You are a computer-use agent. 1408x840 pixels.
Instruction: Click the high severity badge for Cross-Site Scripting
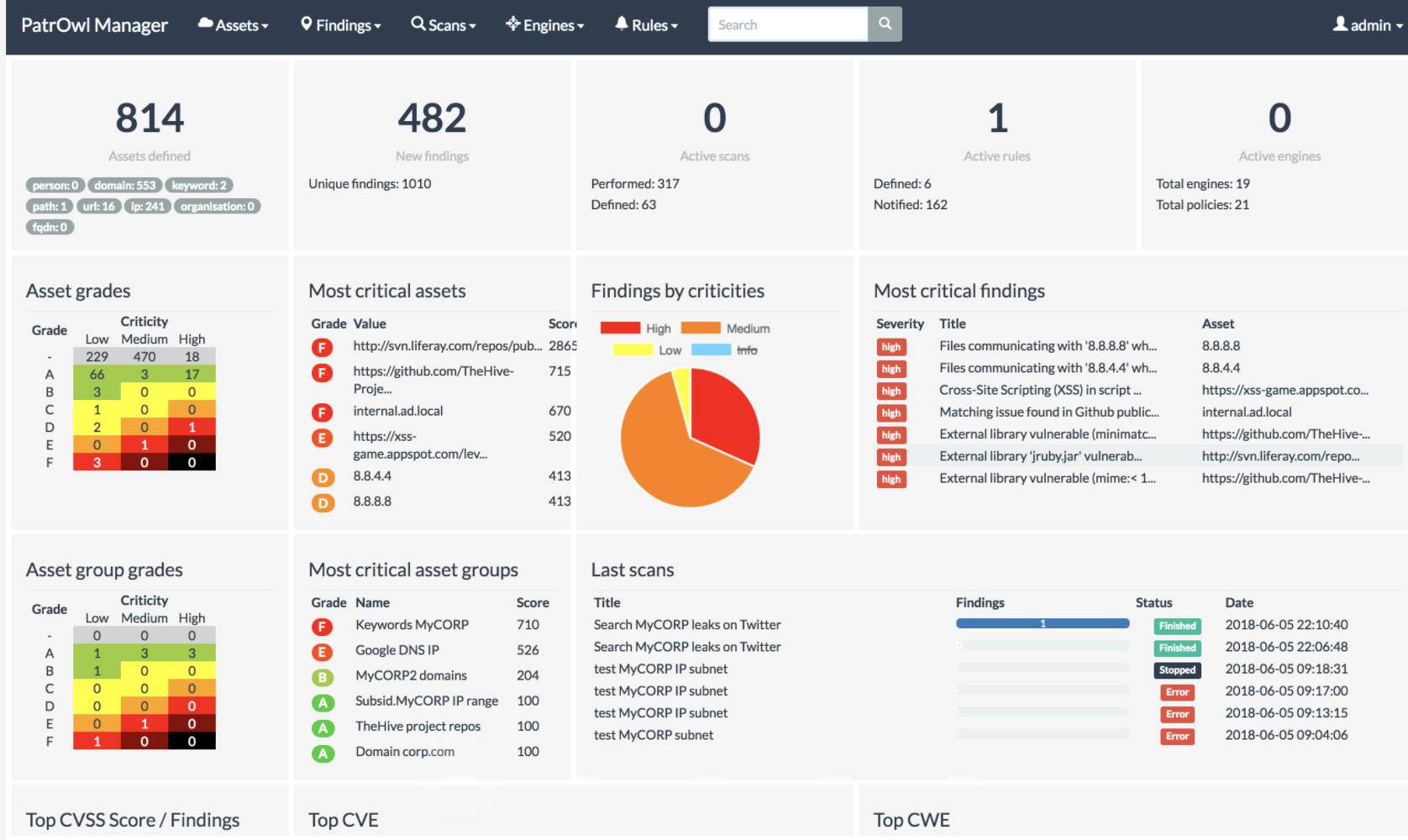891,391
